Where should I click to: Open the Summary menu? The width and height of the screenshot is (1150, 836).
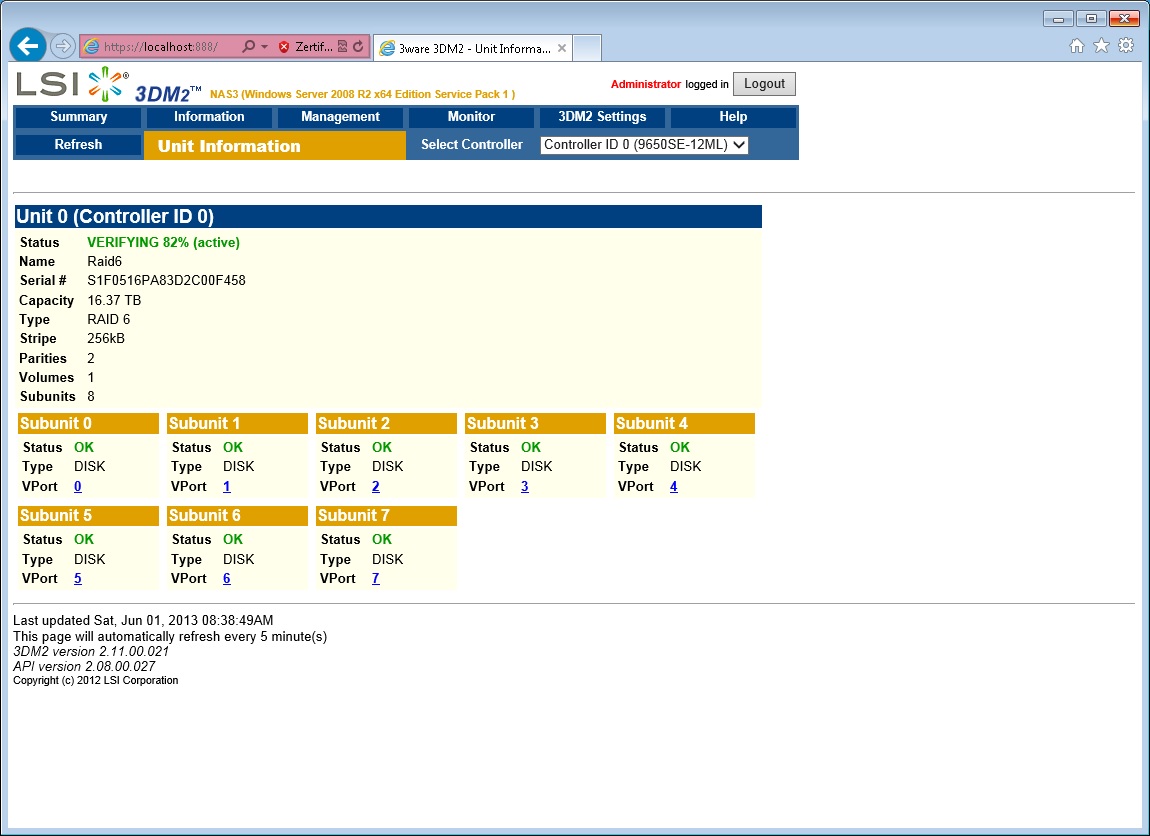(x=78, y=117)
